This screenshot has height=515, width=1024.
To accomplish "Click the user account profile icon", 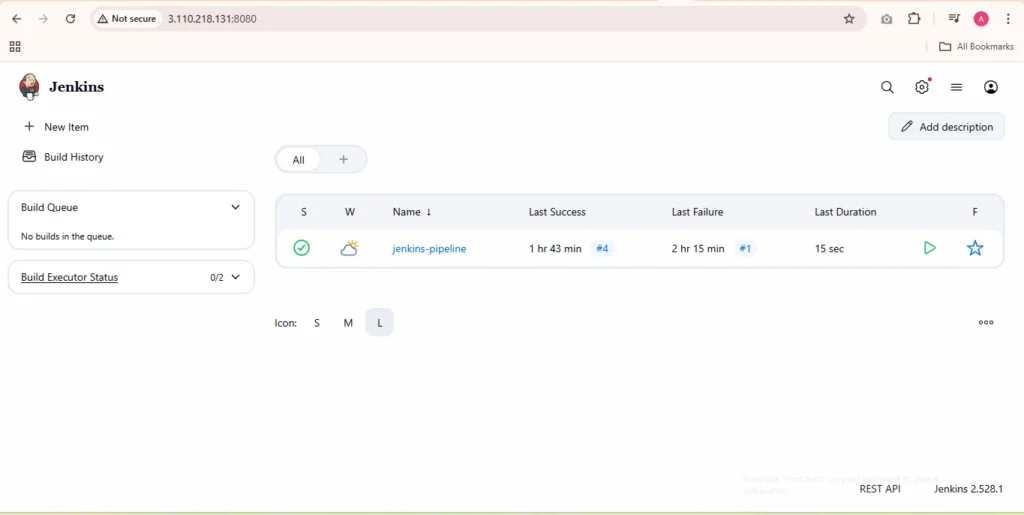I will (990, 87).
